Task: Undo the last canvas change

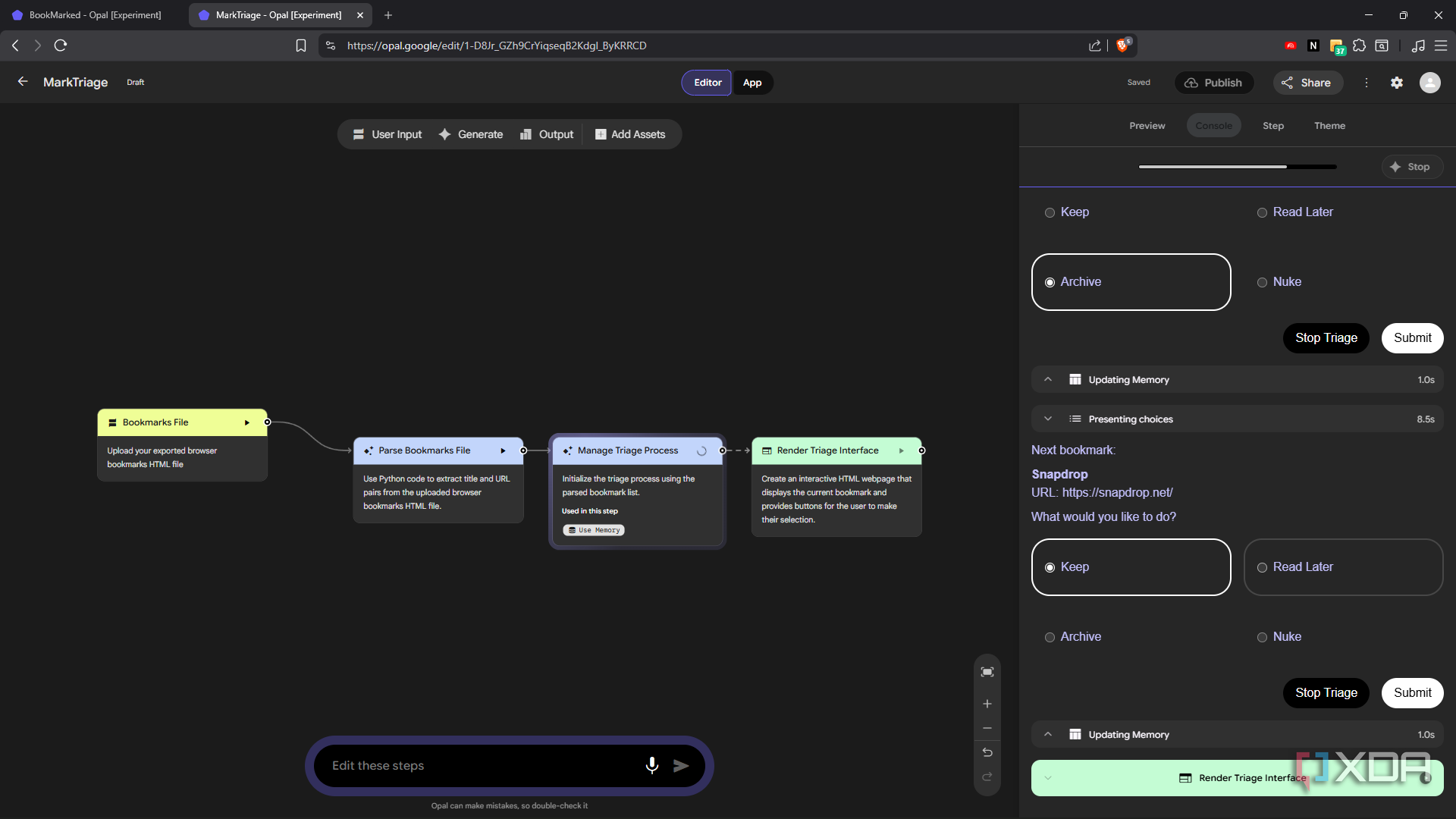Action: [x=987, y=752]
